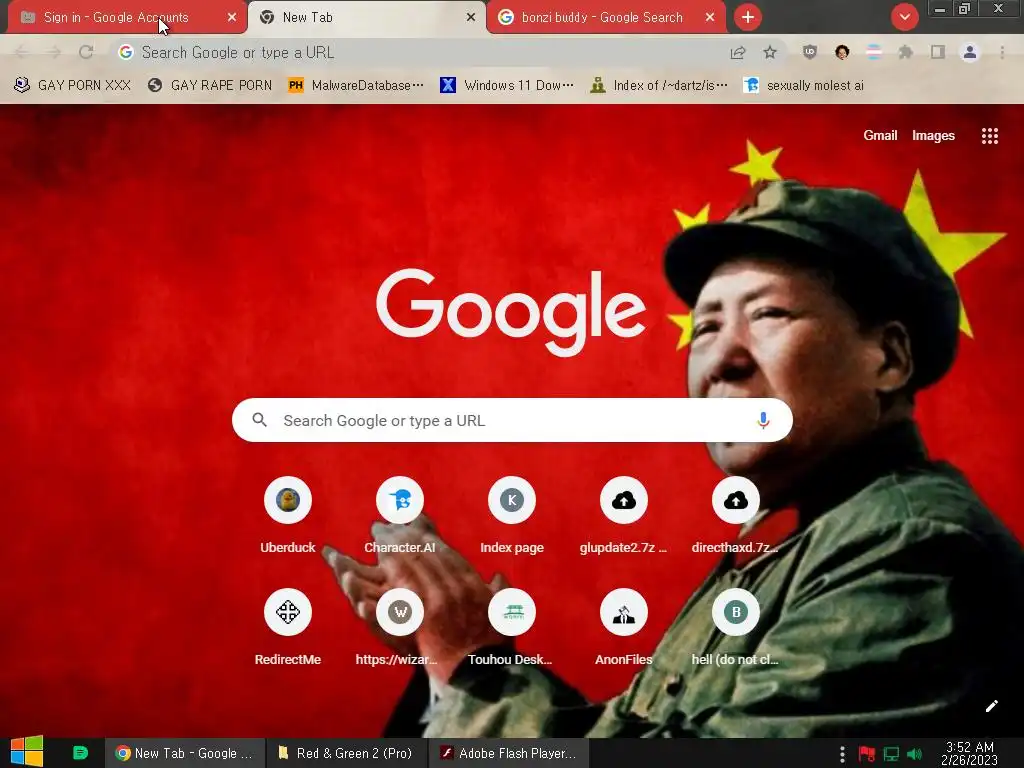Toggle the browser side panel
This screenshot has height=768, width=1024.
(938, 52)
